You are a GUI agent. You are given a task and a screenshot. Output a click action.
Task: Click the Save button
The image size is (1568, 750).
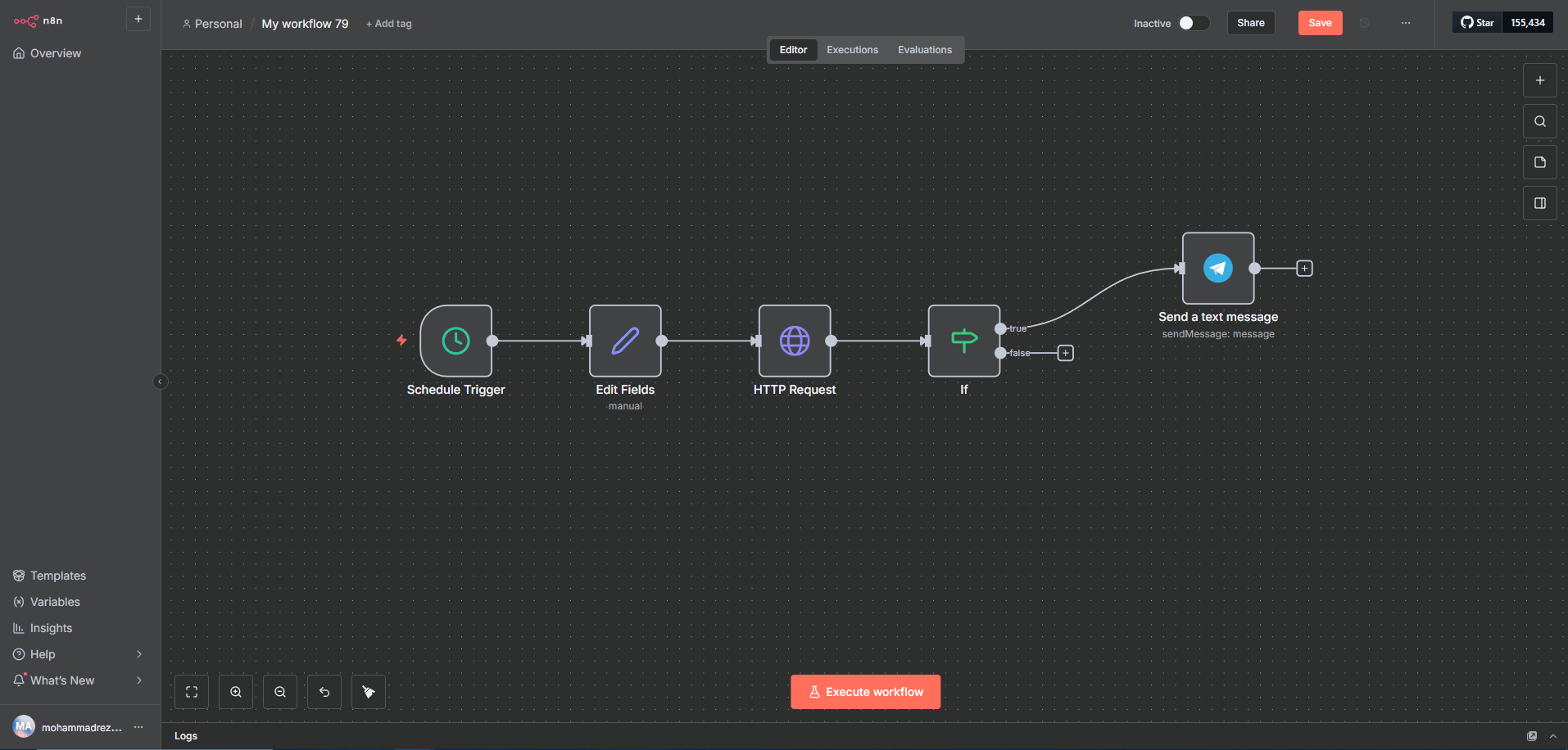[x=1319, y=23]
